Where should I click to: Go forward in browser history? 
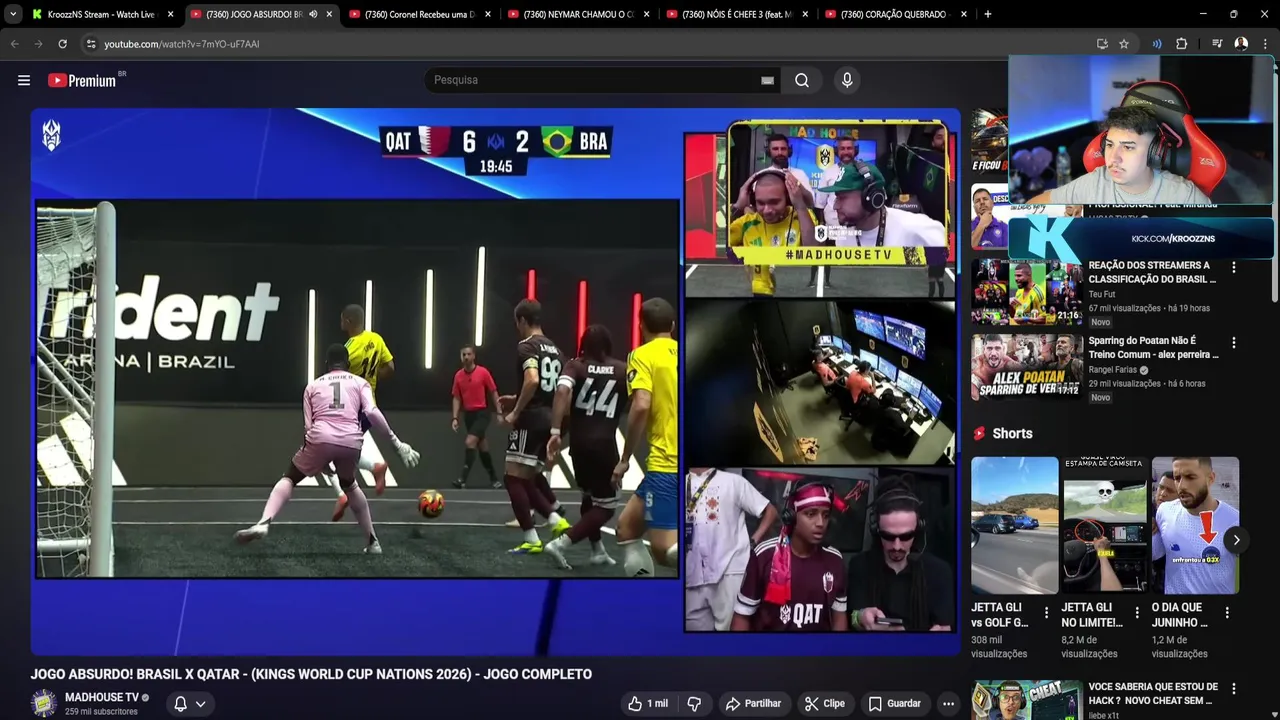click(38, 44)
